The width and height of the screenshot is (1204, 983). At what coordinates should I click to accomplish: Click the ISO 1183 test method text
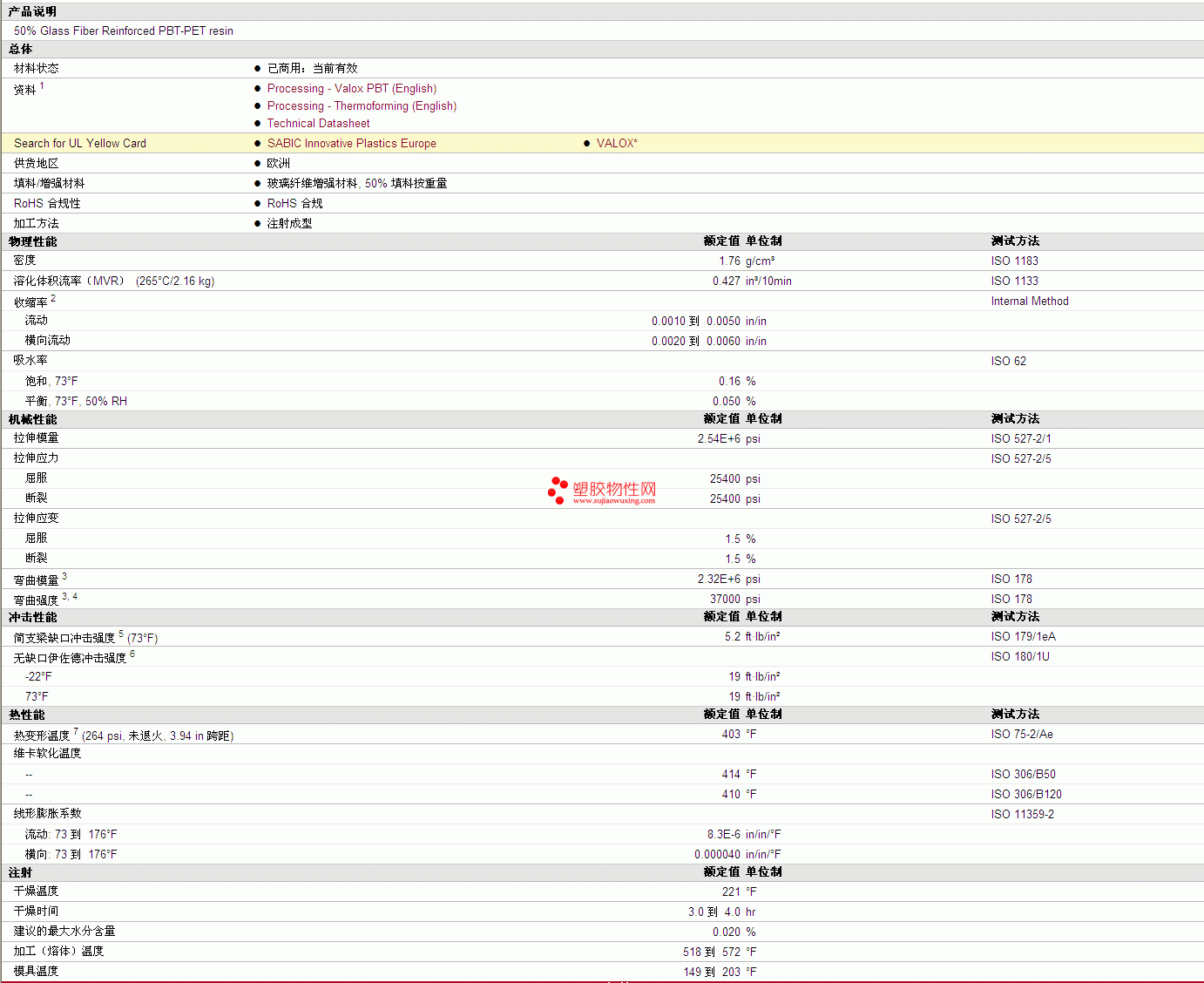[1014, 261]
